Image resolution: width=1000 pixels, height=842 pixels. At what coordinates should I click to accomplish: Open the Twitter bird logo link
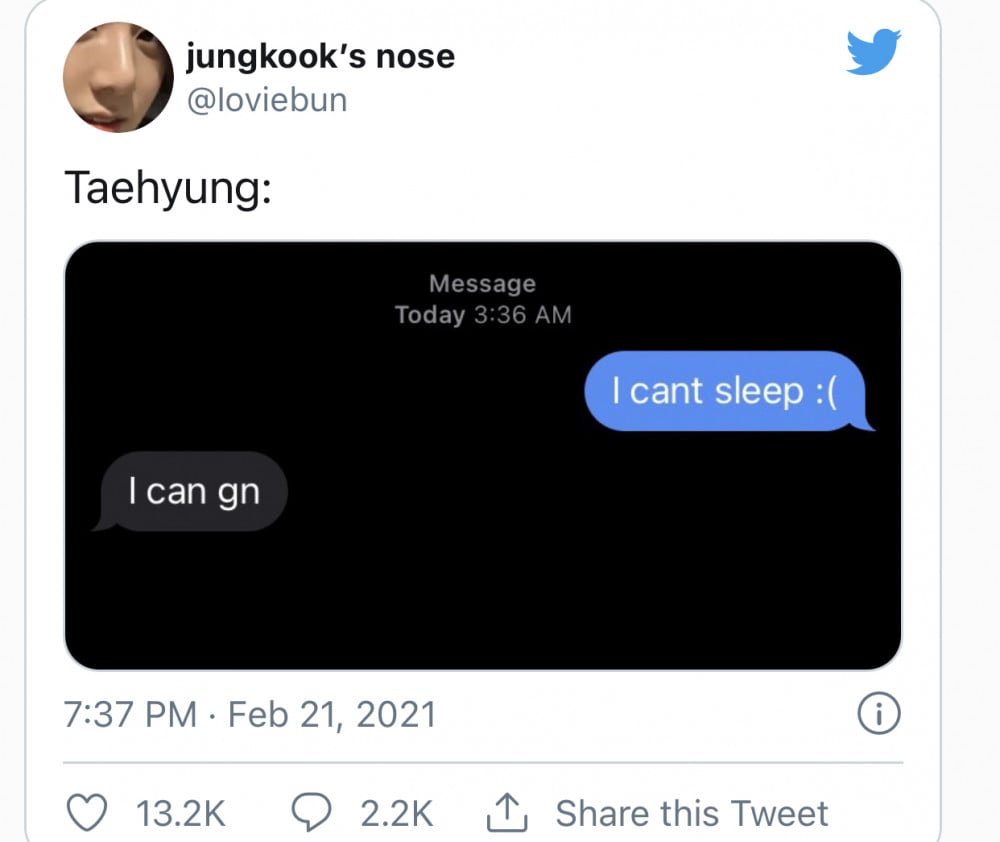tap(873, 51)
